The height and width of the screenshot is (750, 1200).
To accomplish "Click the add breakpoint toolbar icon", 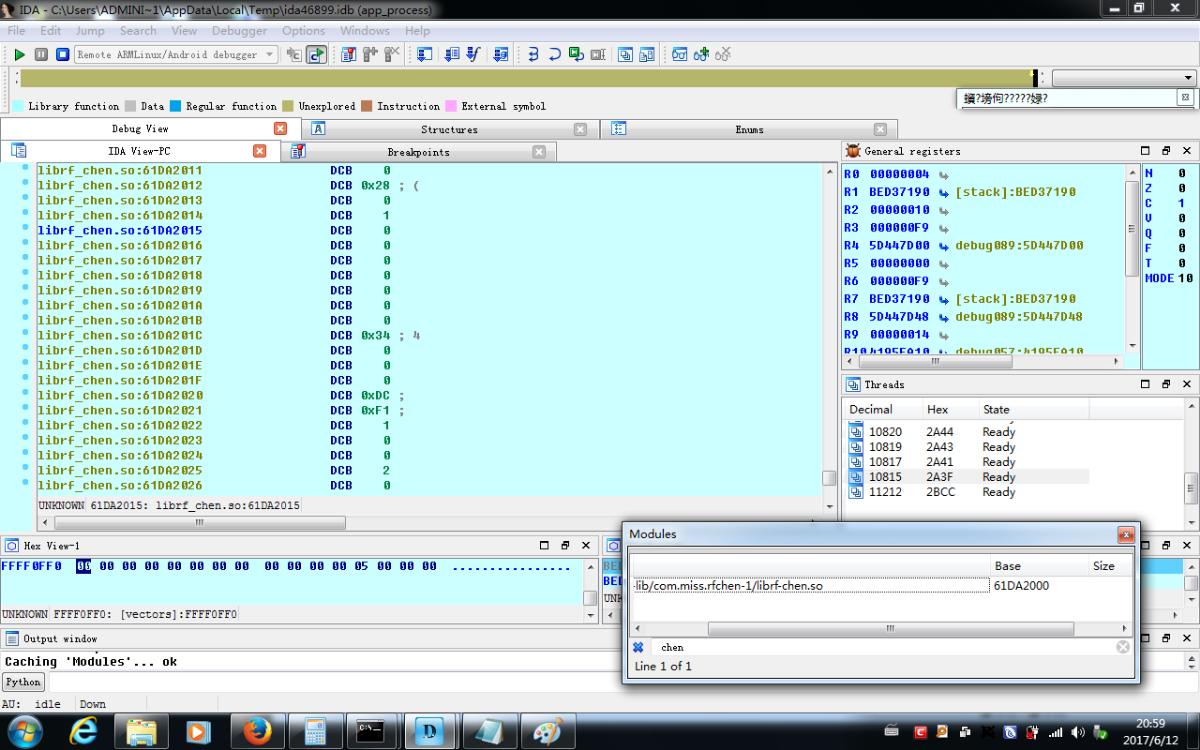I will coord(370,55).
